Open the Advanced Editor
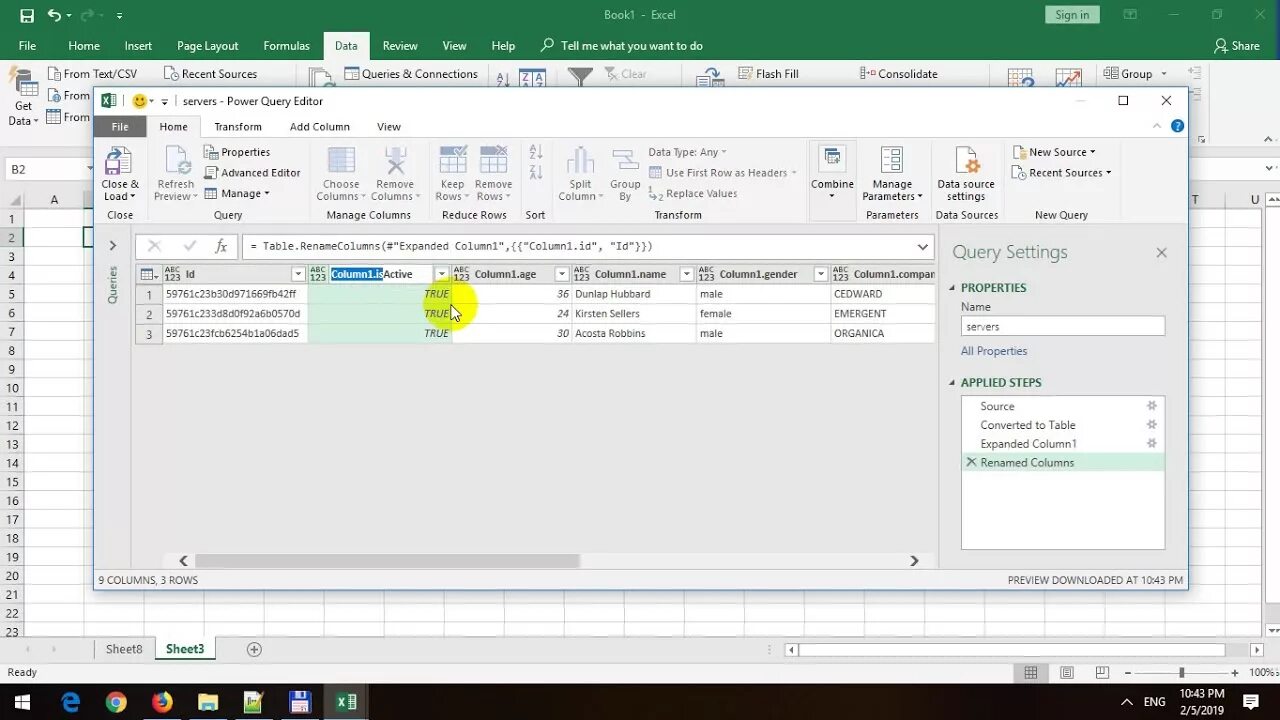Screen dimensions: 1280x720 click(x=252, y=172)
